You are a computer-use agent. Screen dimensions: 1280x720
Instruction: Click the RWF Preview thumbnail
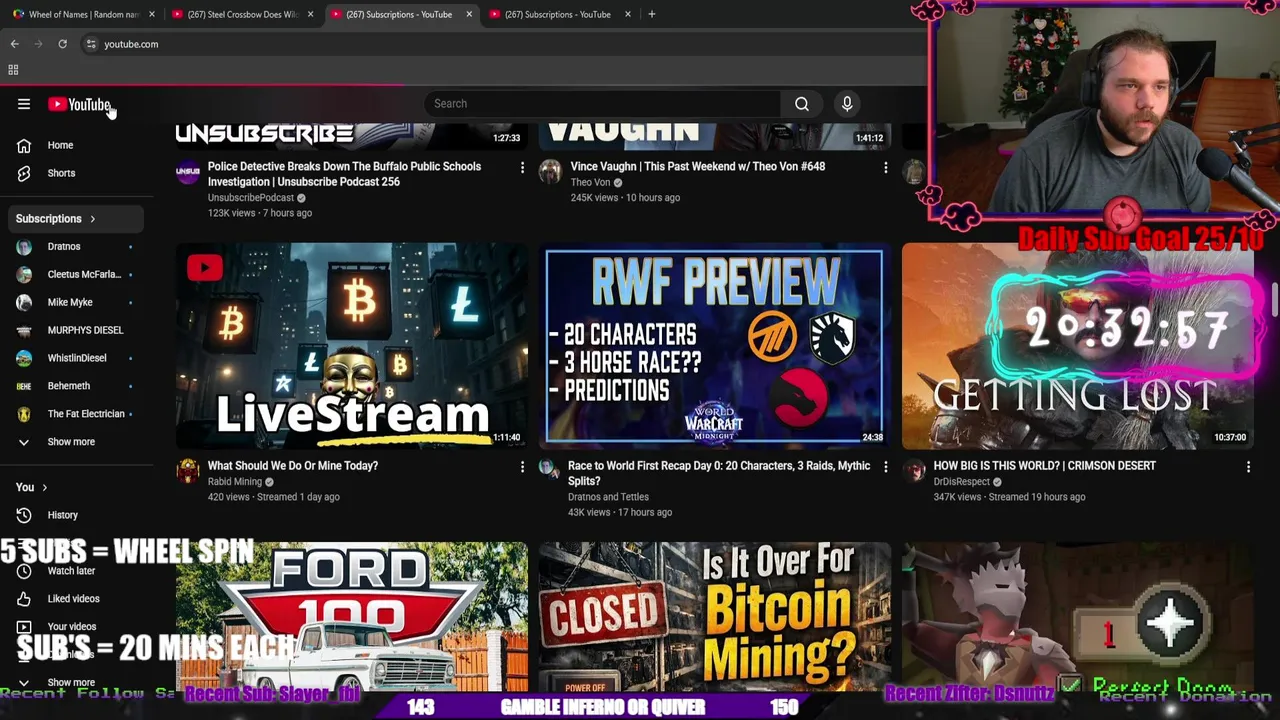[x=714, y=346]
